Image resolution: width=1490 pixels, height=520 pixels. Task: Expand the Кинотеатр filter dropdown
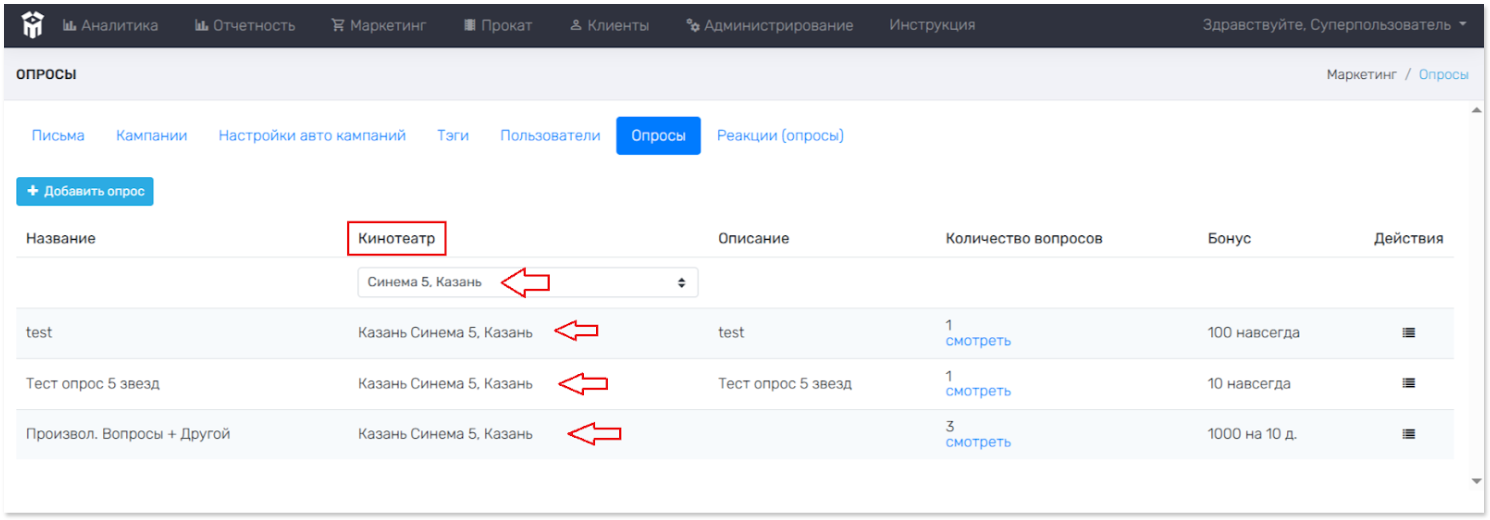pyautogui.click(x=527, y=282)
